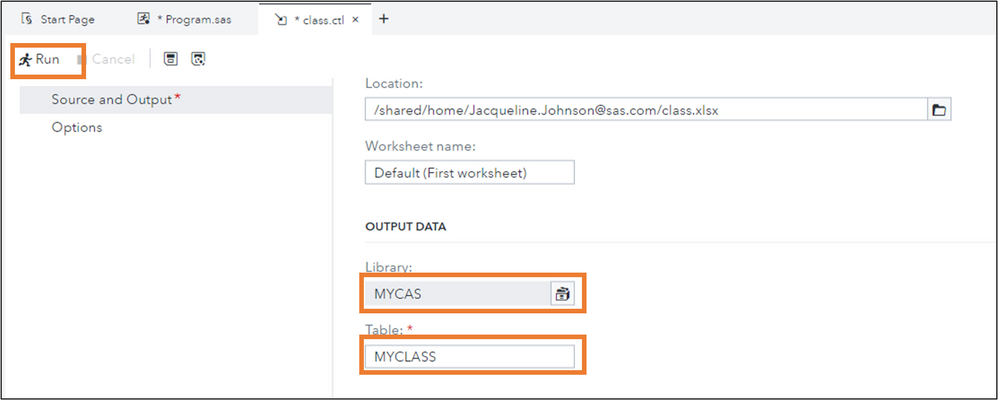
Task: Click the plus icon to add a tab
Action: coord(383,19)
